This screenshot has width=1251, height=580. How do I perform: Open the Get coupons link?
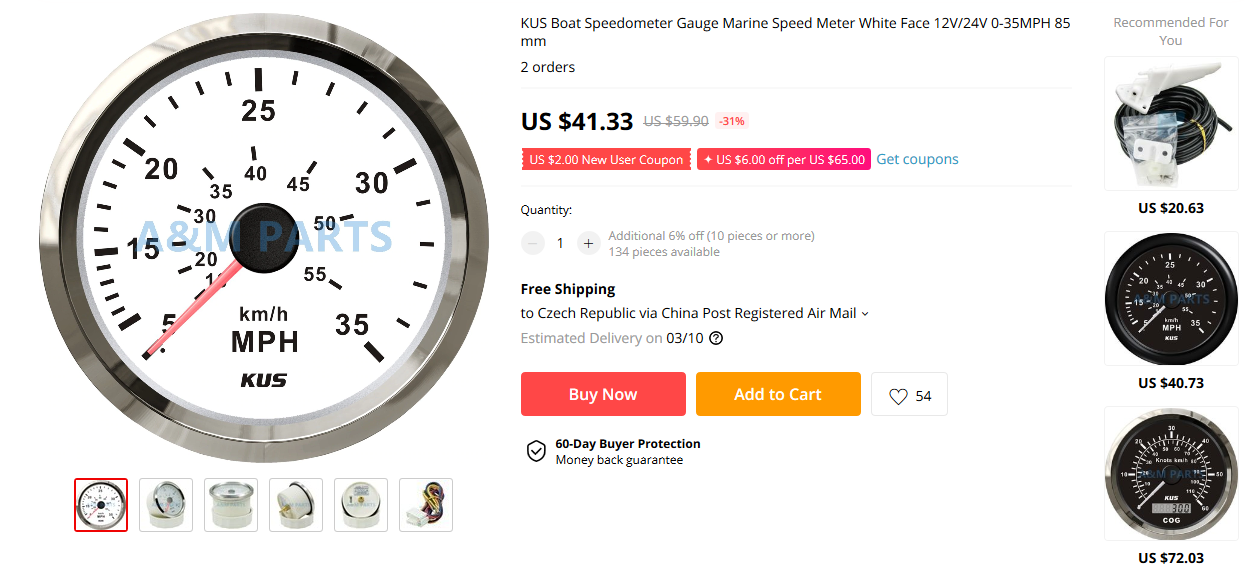[x=917, y=159]
